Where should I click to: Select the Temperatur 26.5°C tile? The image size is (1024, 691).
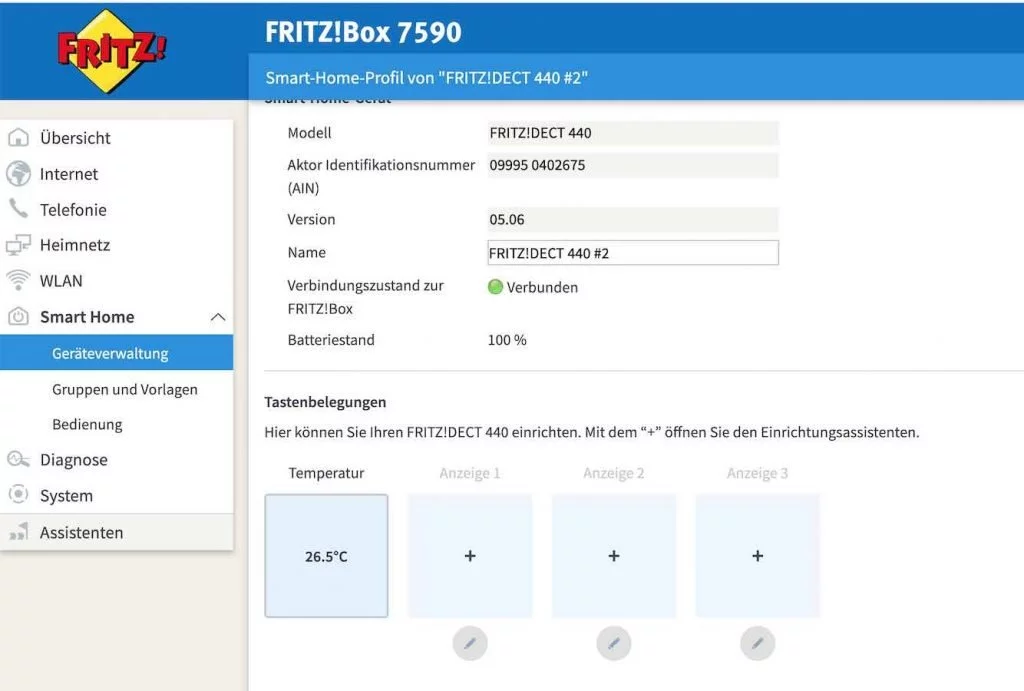[x=326, y=556]
